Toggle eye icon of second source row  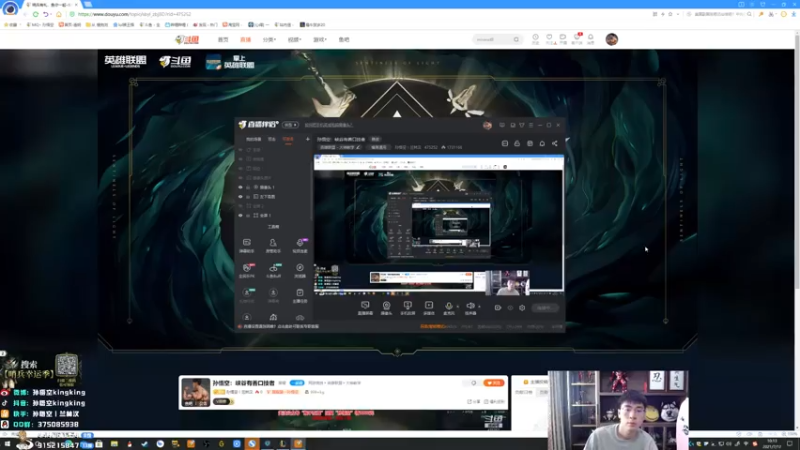coord(240,159)
